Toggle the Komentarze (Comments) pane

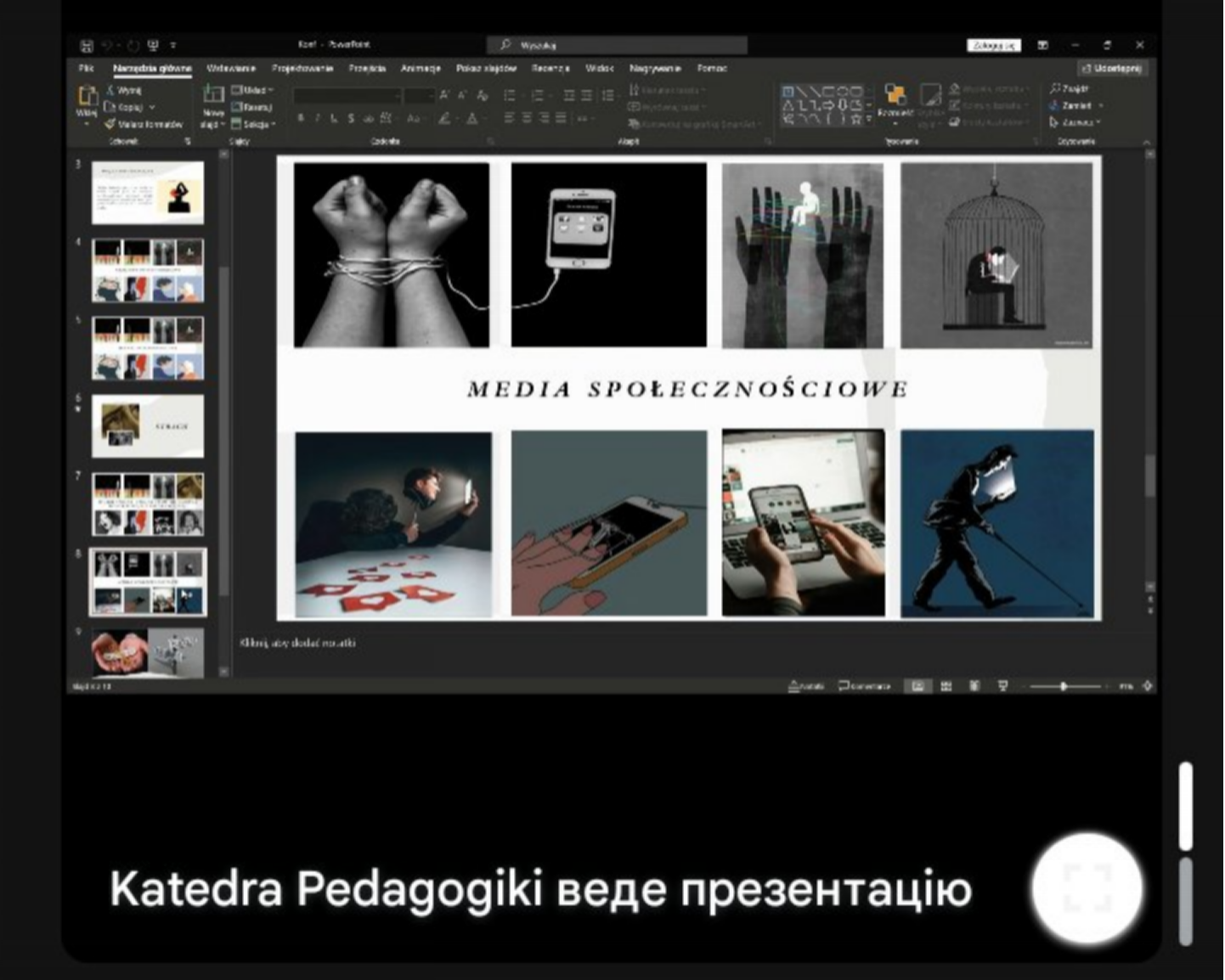[x=864, y=686]
